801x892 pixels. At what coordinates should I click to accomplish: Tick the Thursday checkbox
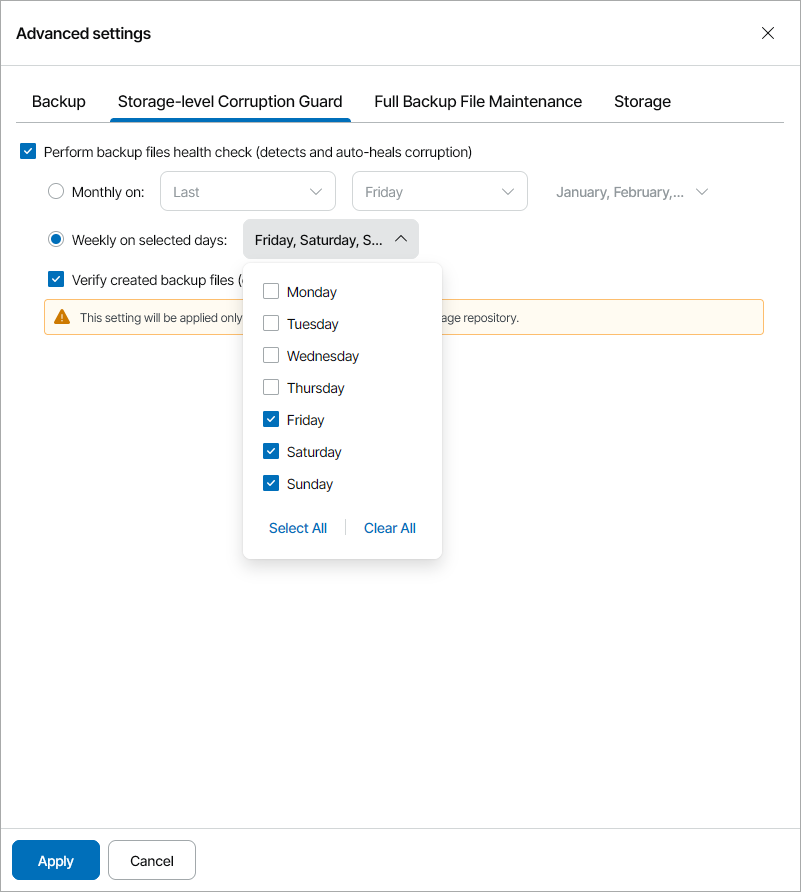[271, 388]
